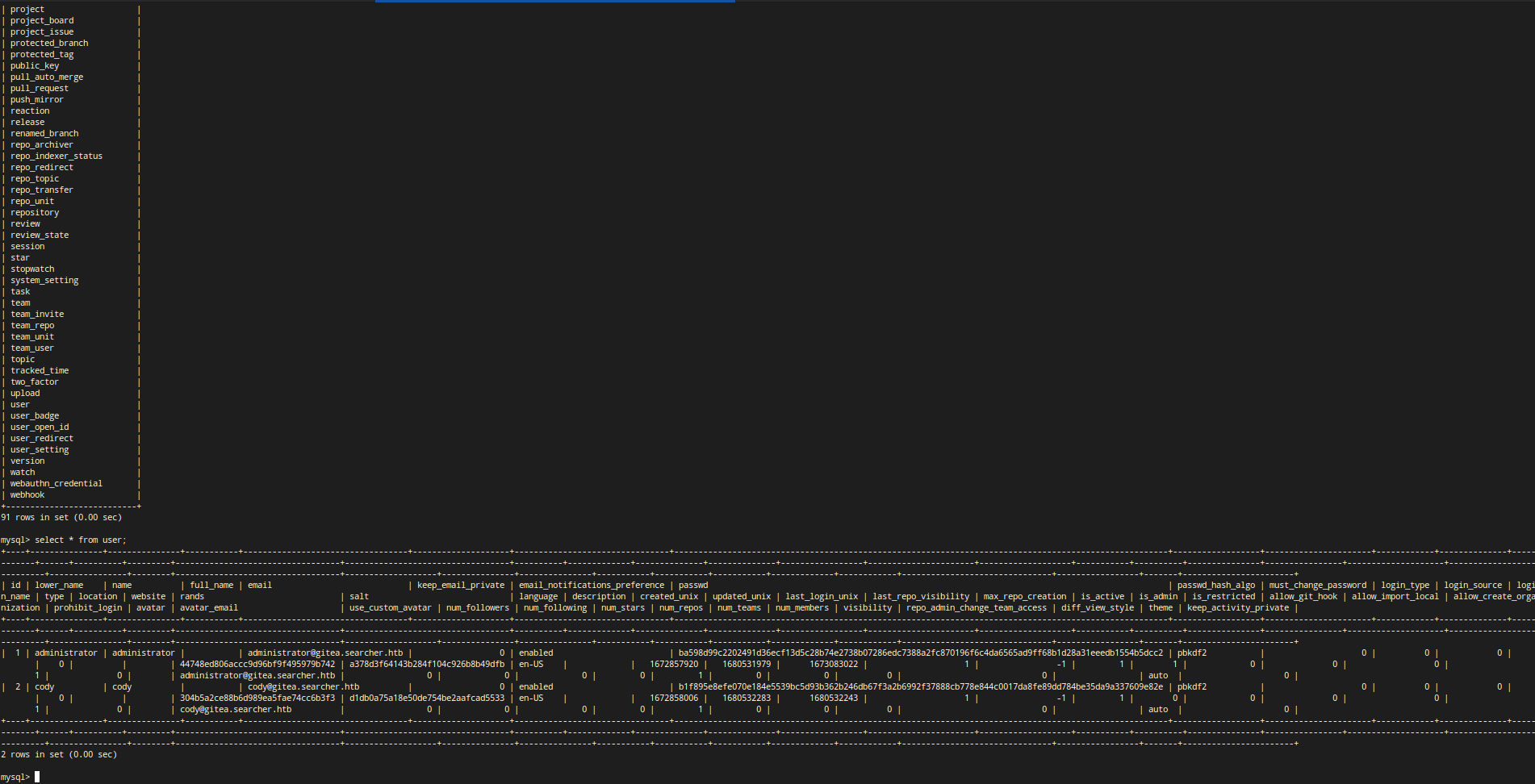Click cody's password hash starting 'b1f895e8'
Viewport: 1535px width, 784px height.
coord(920,686)
